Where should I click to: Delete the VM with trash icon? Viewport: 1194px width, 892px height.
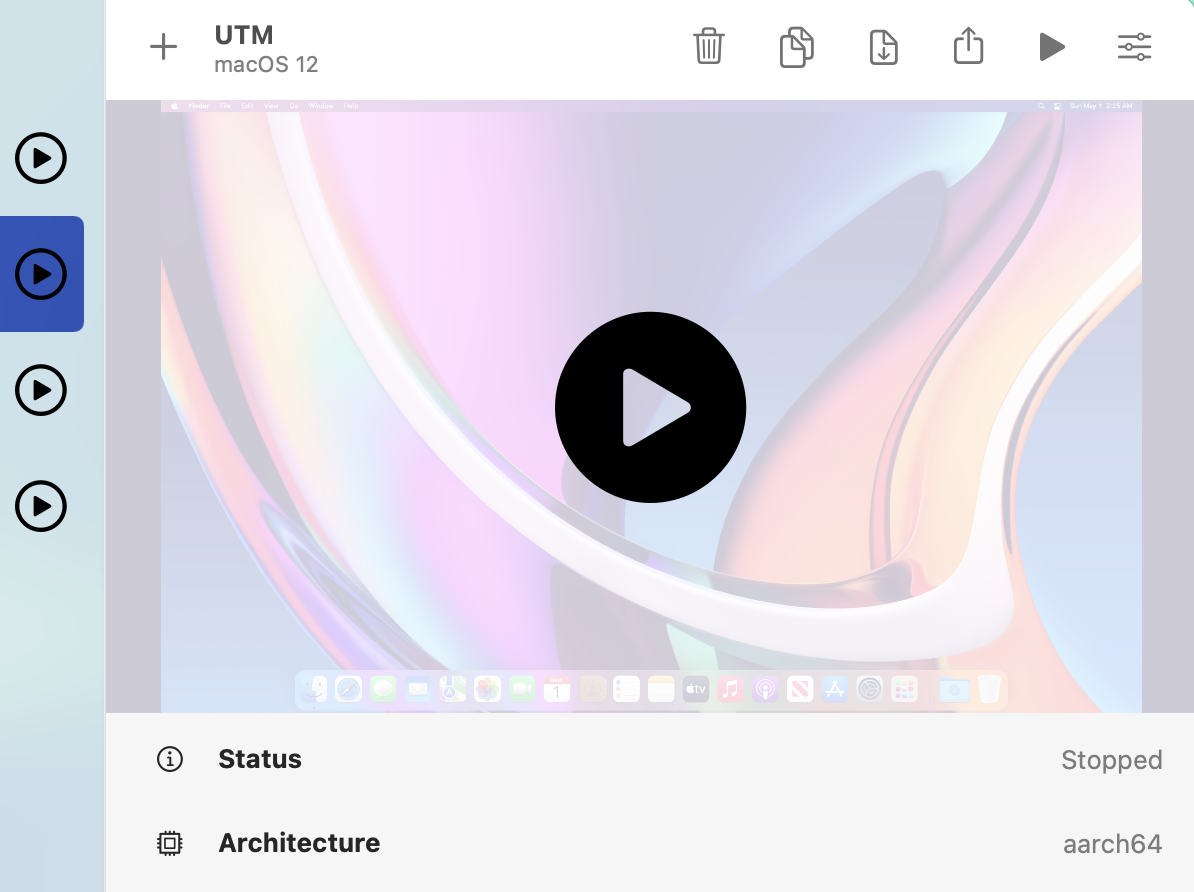(x=708, y=46)
